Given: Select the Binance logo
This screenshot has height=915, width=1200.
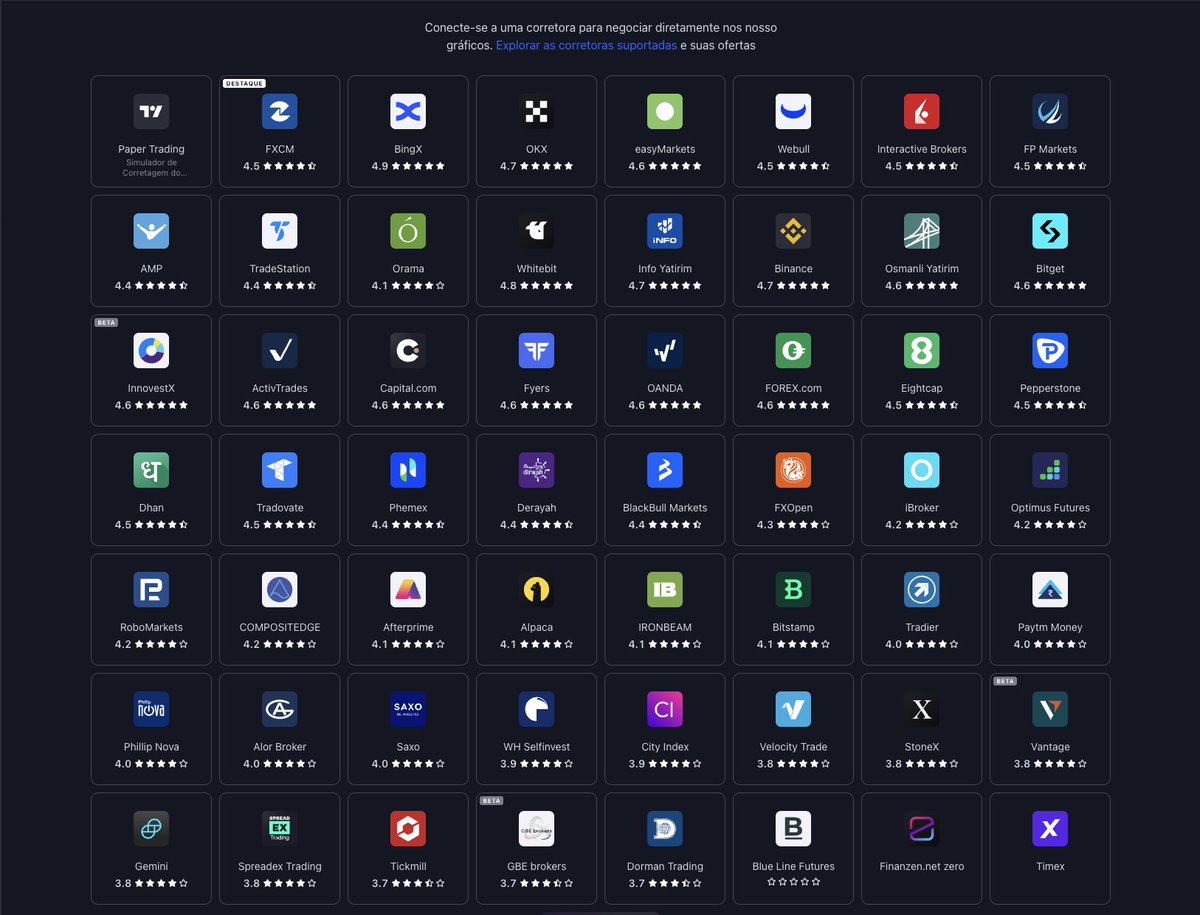Looking at the screenshot, I should pyautogui.click(x=793, y=231).
